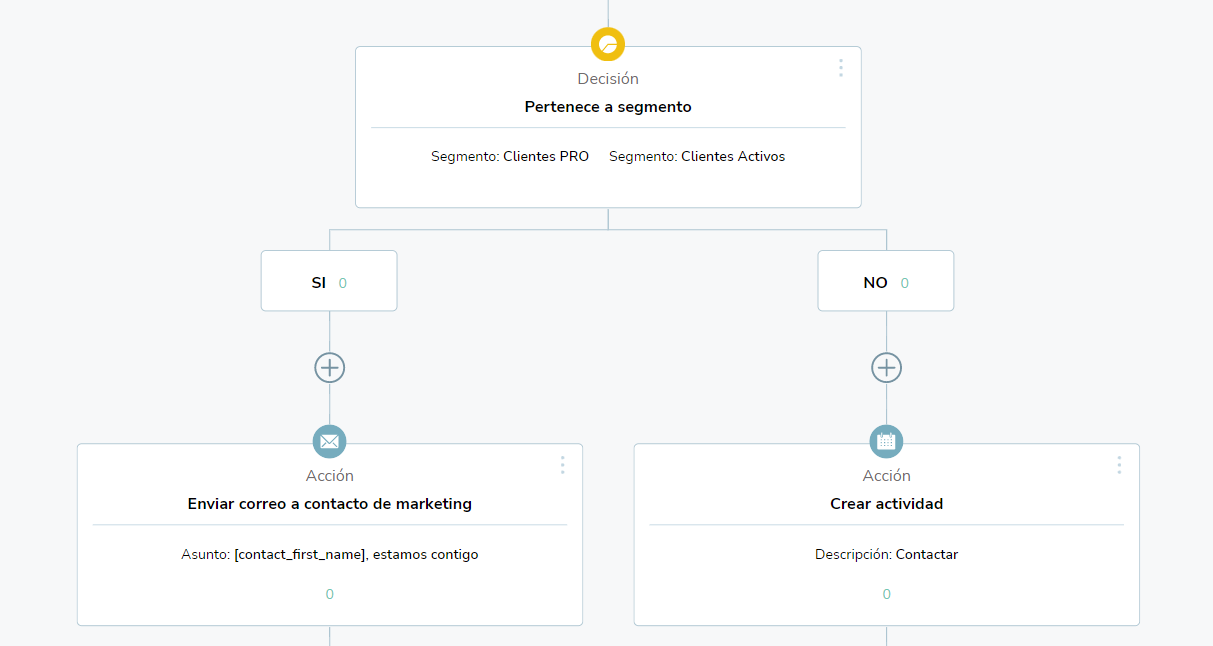Click Segmento: Clientes PRO label

coord(510,157)
